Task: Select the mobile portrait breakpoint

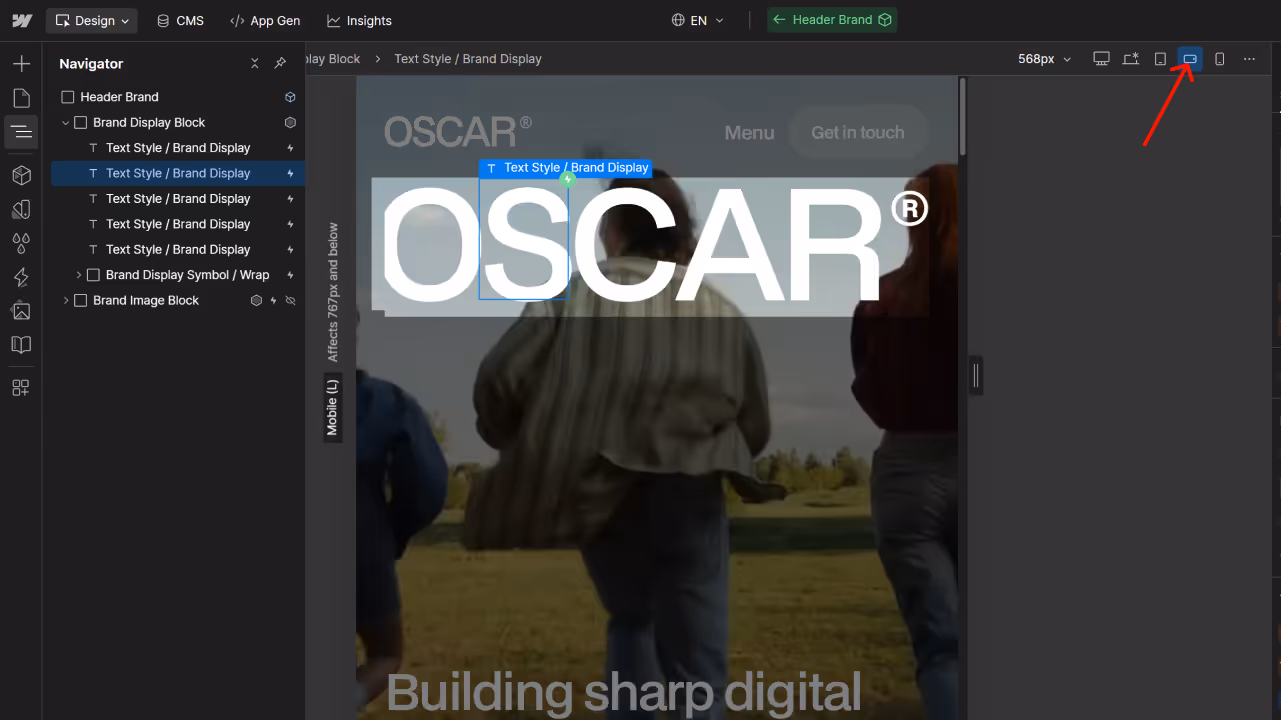Action: point(1219,58)
